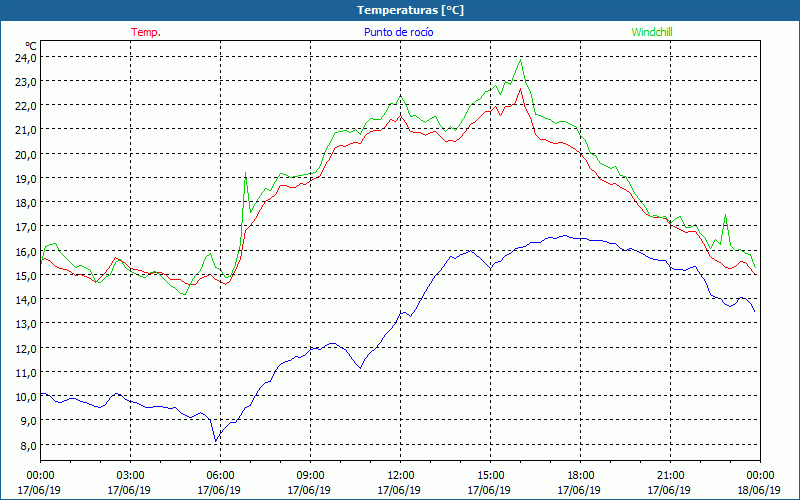Select the blue 'Punto de rocío' legend label
Viewport: 800px width, 500px height.
pyautogui.click(x=398, y=32)
